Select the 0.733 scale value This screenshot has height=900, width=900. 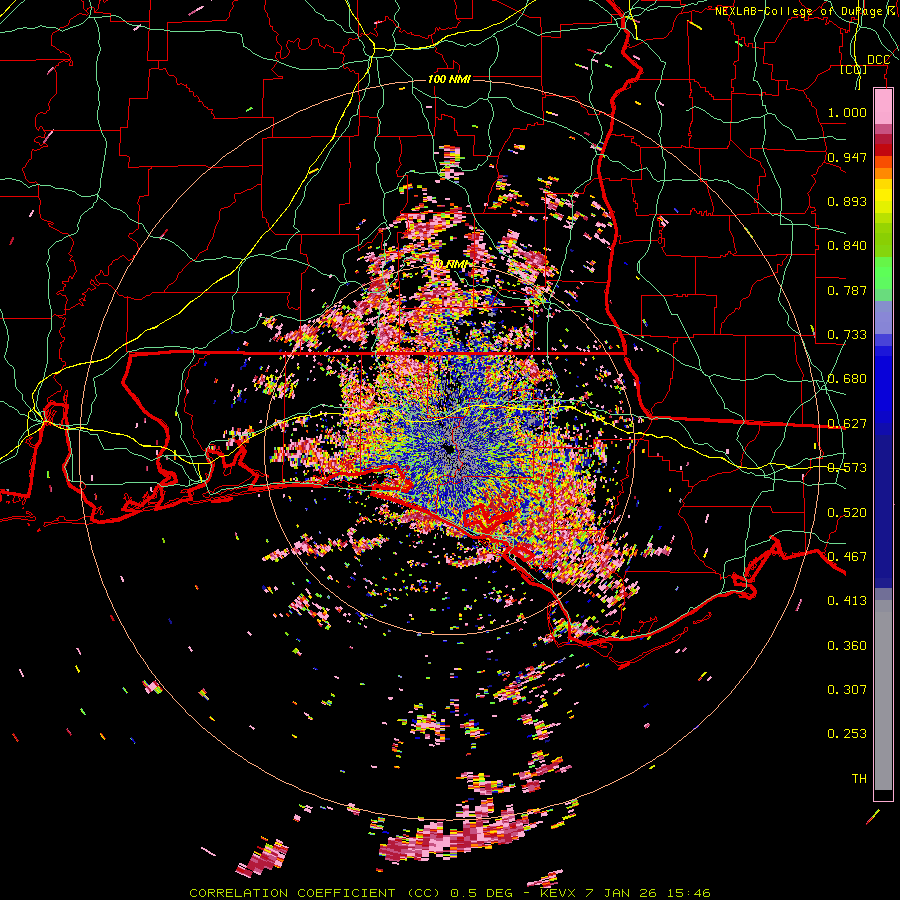(847, 335)
